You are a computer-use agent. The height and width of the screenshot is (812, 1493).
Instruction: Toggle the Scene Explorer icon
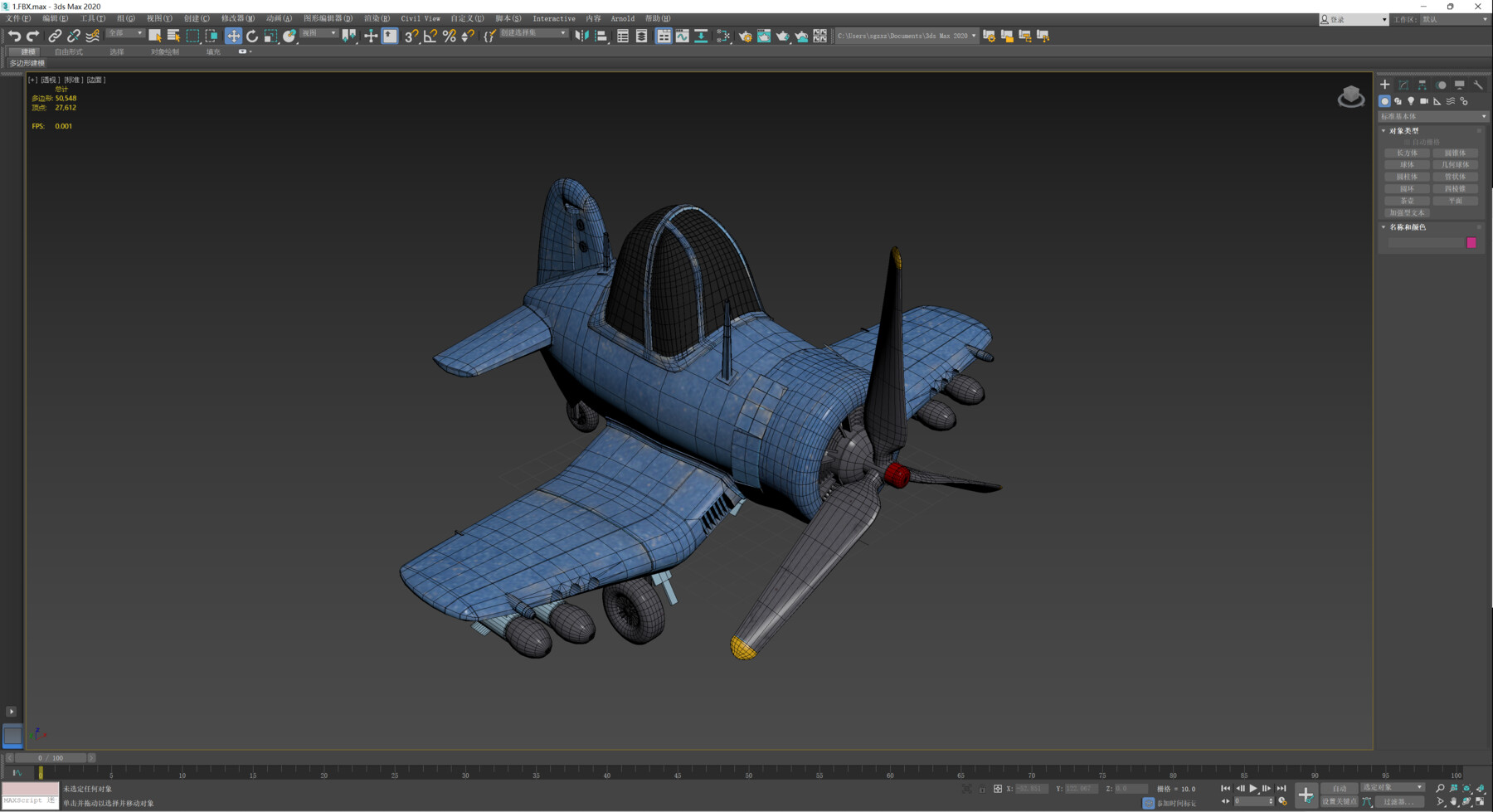(x=623, y=36)
